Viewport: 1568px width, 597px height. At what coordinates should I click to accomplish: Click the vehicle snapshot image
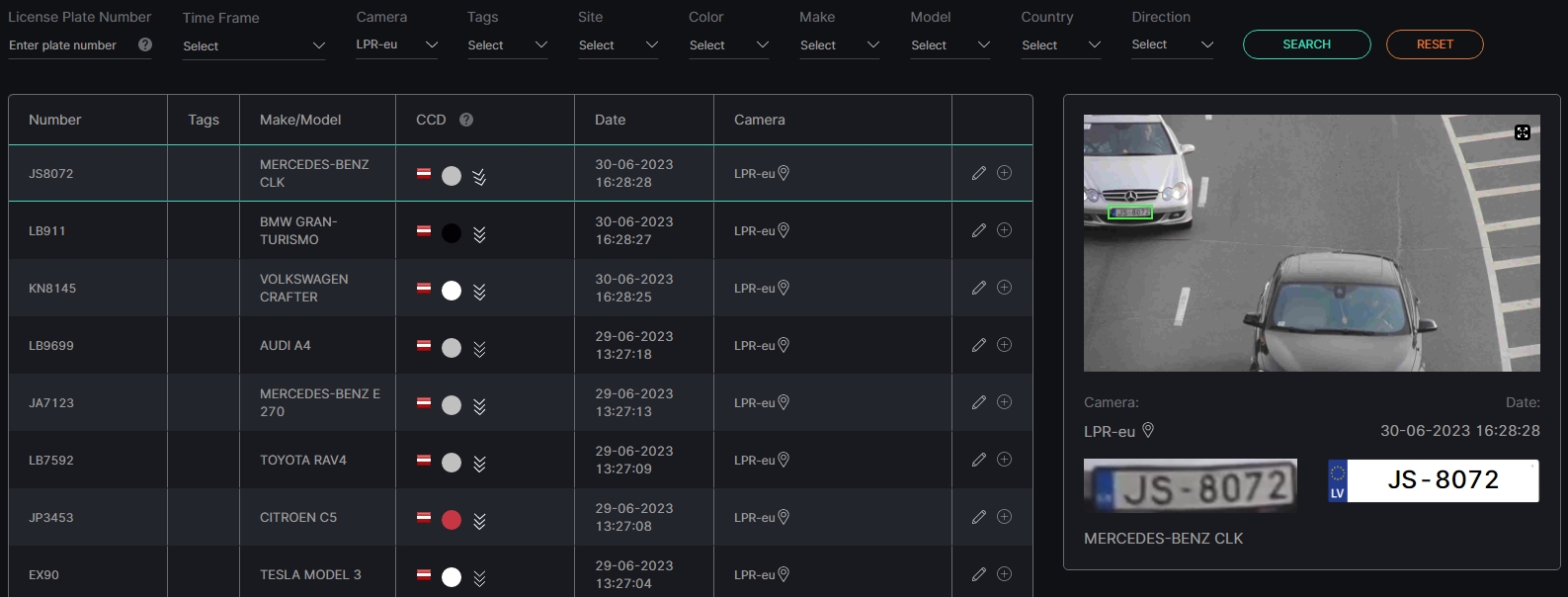click(x=1311, y=243)
